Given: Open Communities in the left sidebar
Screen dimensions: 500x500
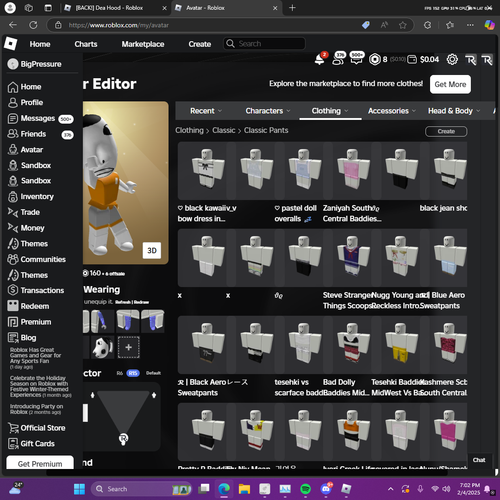Looking at the screenshot, I should (x=37, y=259).
